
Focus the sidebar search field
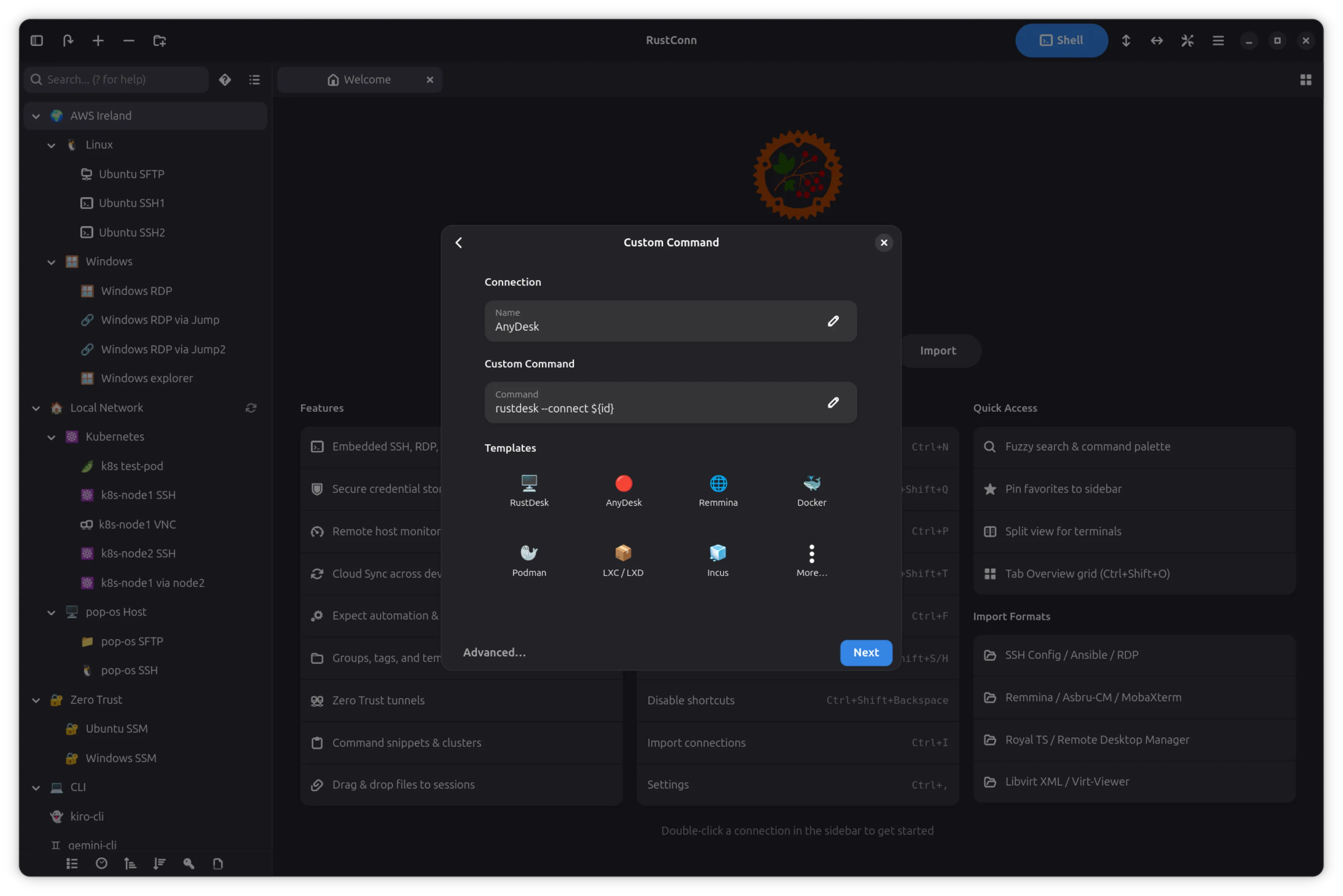[116, 80]
